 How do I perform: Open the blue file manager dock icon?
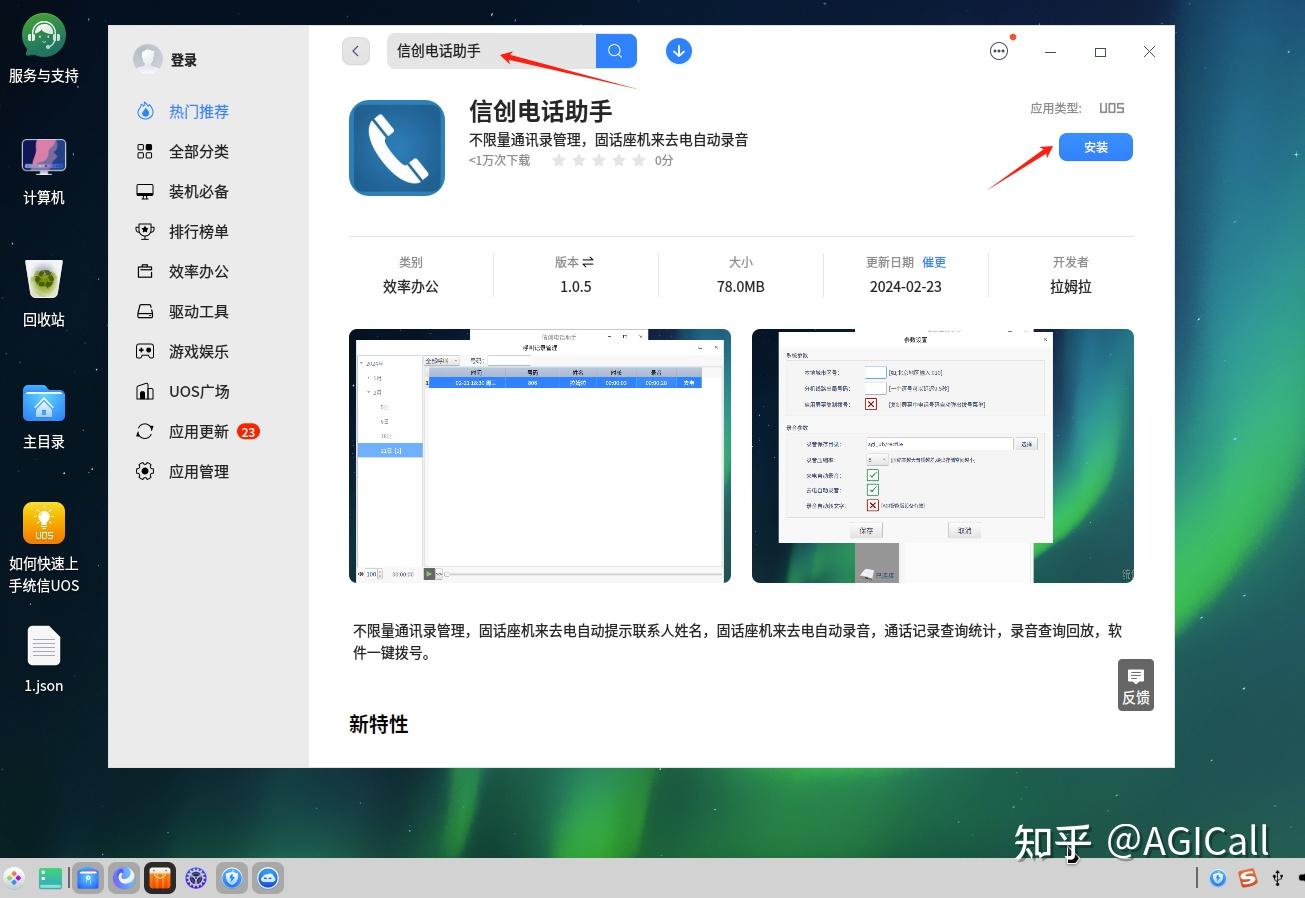pos(88,878)
